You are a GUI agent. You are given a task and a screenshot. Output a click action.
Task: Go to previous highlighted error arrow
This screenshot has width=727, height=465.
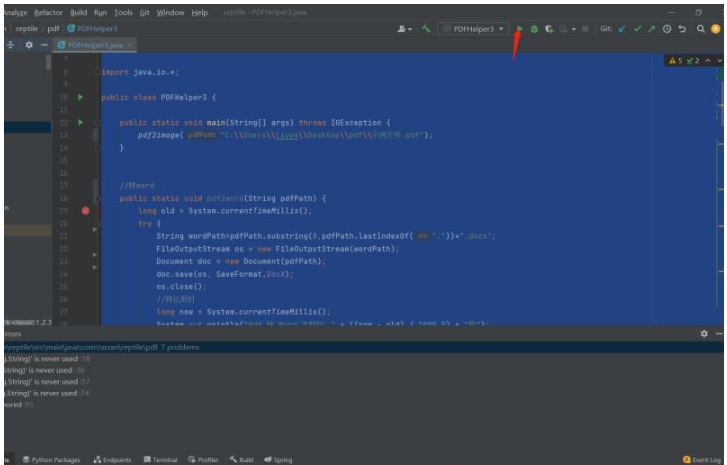(708, 60)
